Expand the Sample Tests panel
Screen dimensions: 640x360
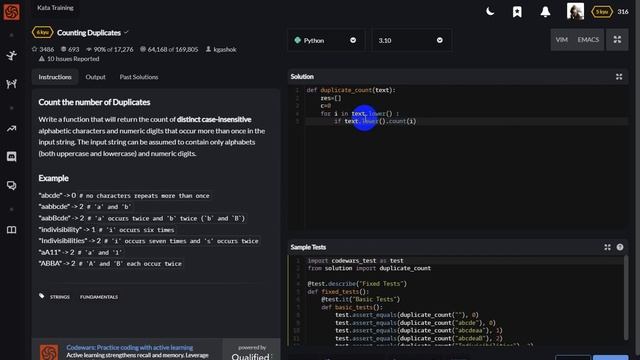pos(607,247)
